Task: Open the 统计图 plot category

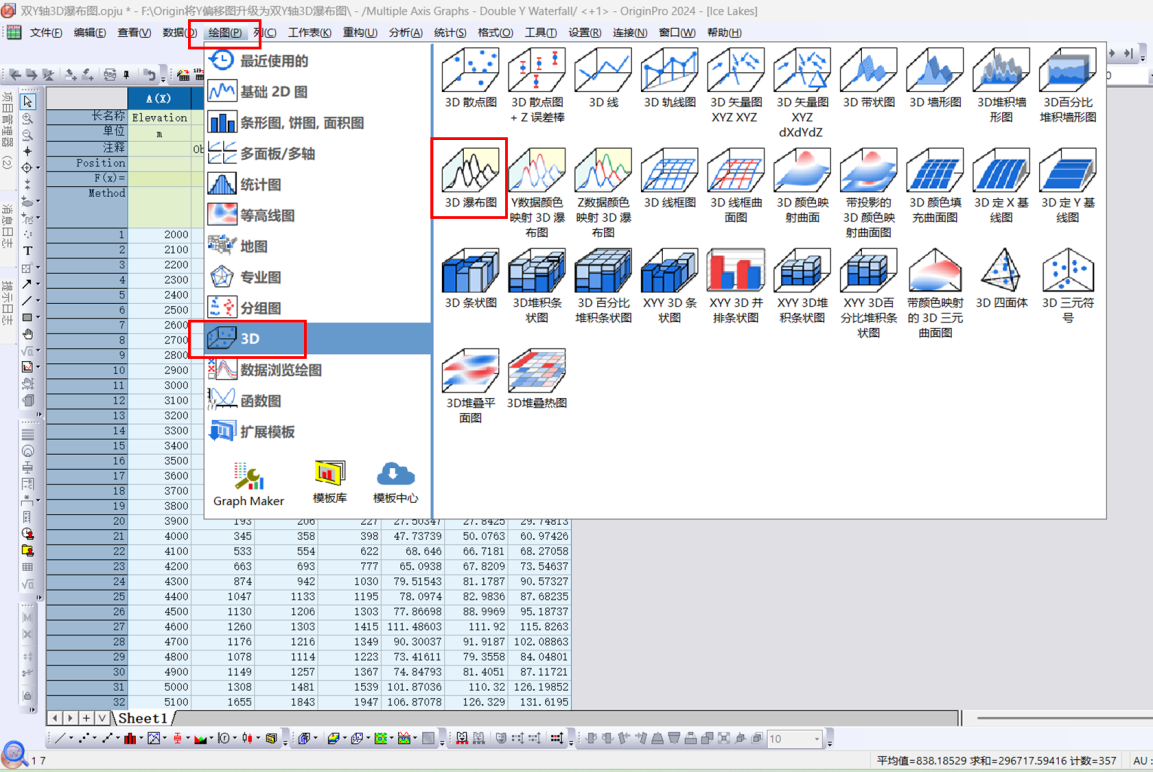Action: click(260, 185)
